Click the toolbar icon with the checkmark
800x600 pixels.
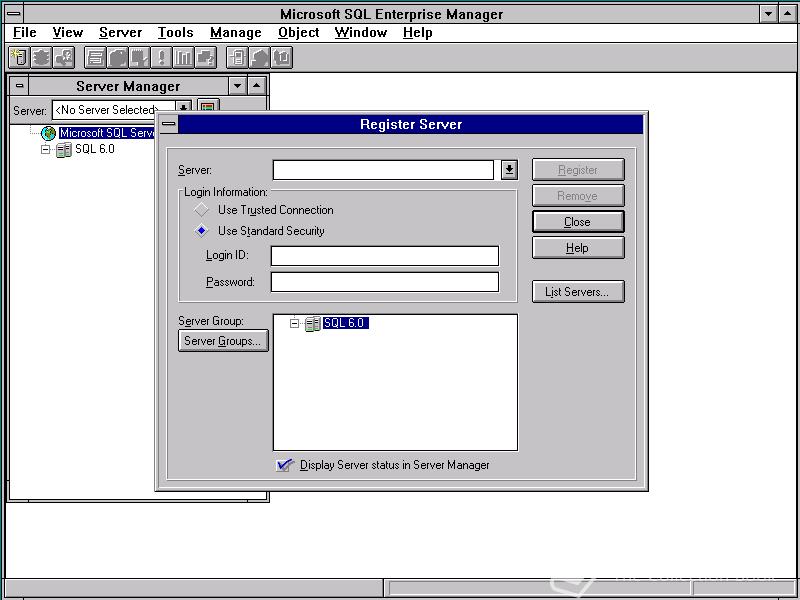coord(139,57)
